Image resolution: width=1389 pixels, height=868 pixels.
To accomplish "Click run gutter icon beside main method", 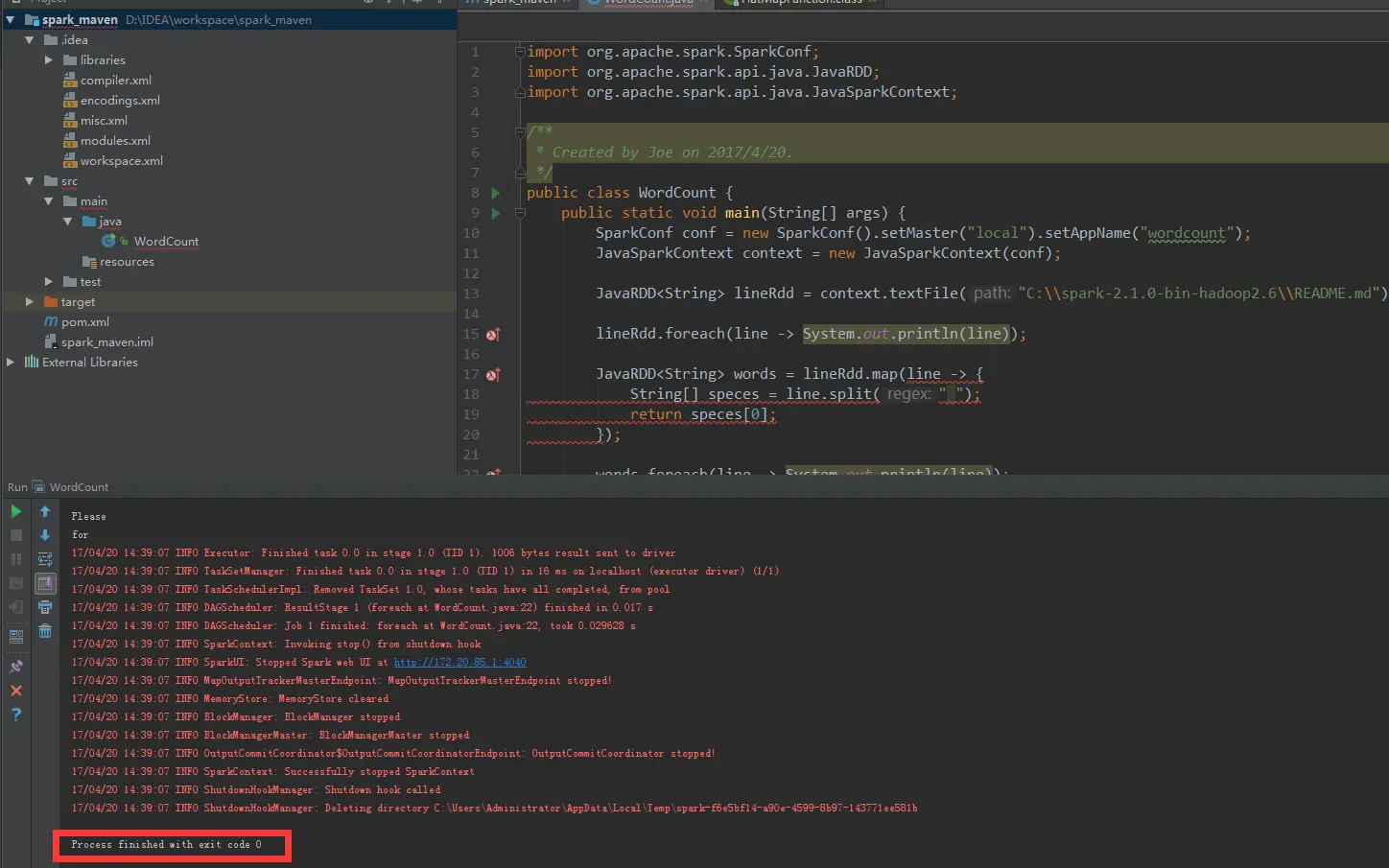I will 496,213.
